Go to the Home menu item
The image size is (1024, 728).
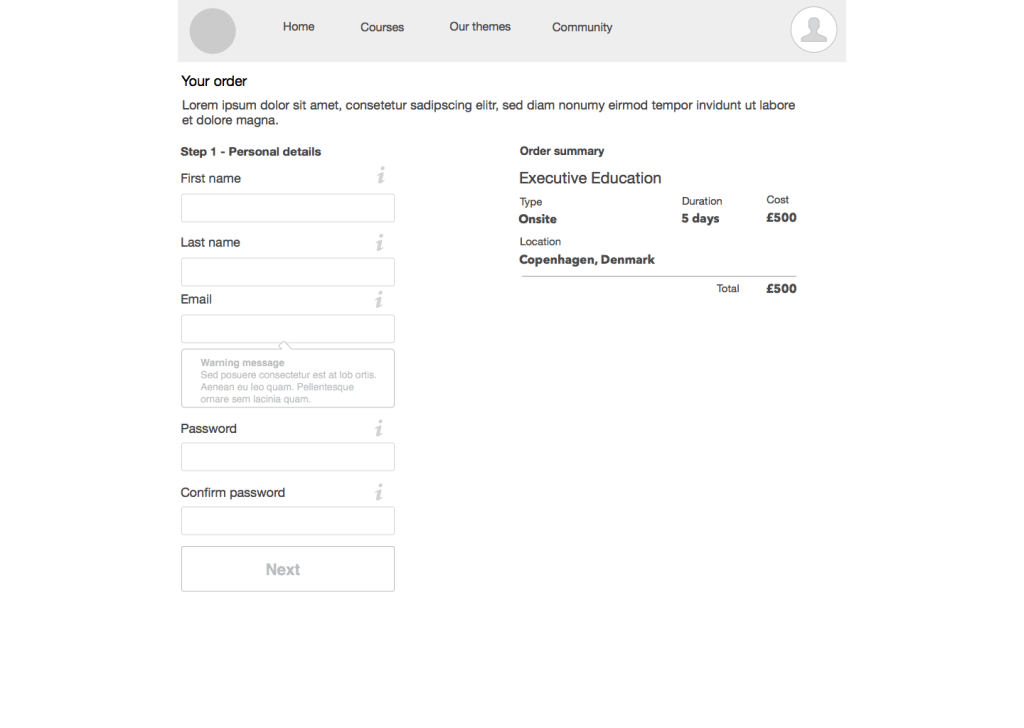click(298, 27)
